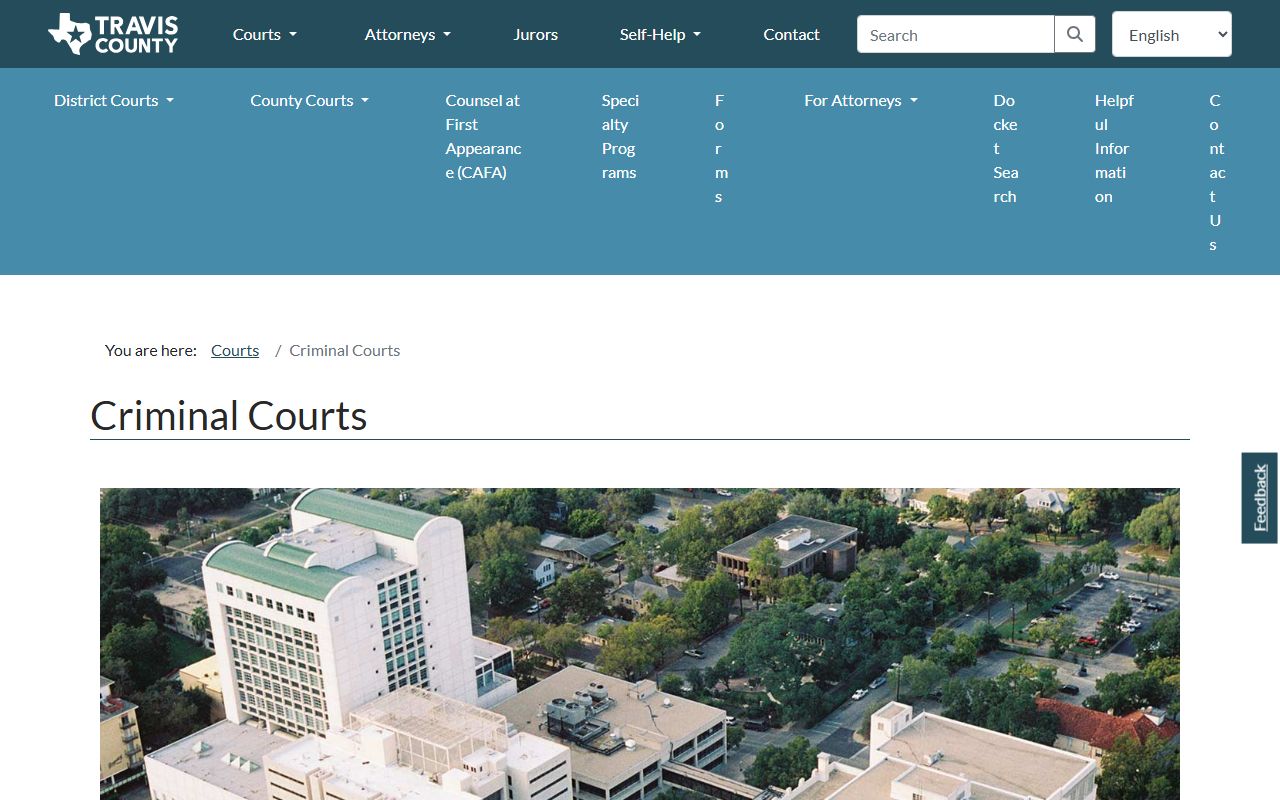
Task: Click the Travis County logo
Action: click(113, 34)
